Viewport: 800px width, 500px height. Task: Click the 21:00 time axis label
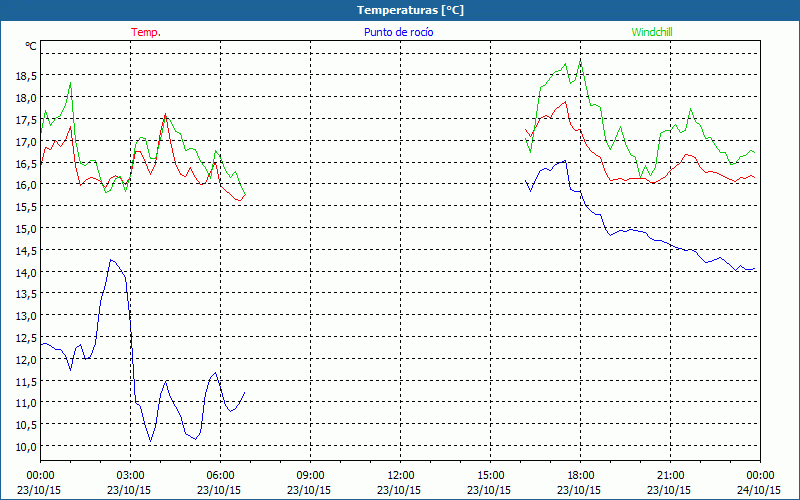(x=670, y=476)
